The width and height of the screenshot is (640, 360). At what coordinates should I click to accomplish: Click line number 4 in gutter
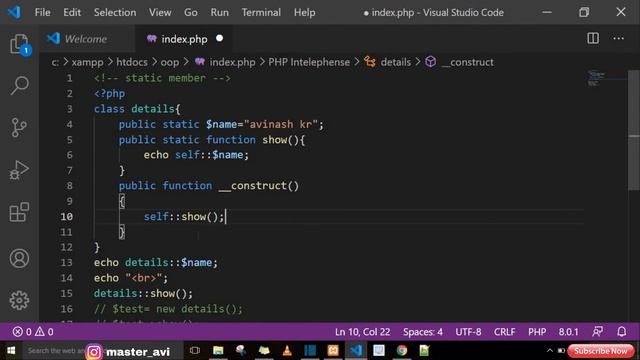pos(69,124)
